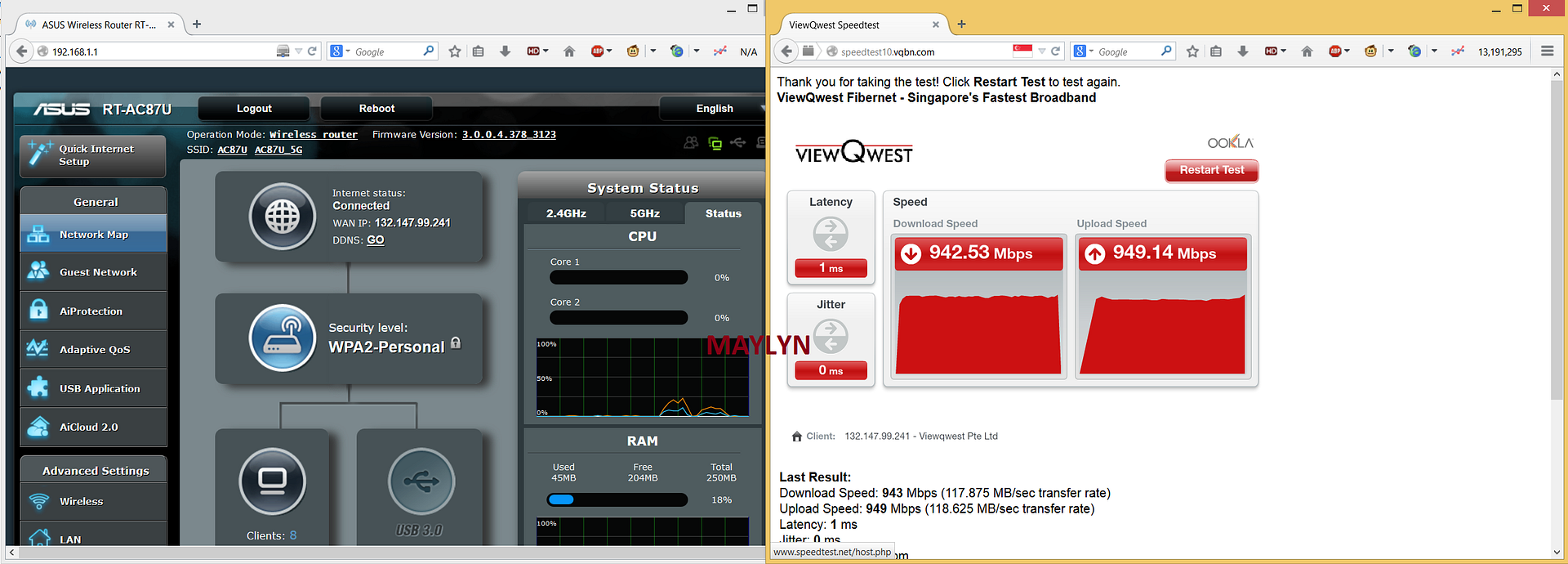Bookmark the speedtest page with the star icon

coord(1192,51)
